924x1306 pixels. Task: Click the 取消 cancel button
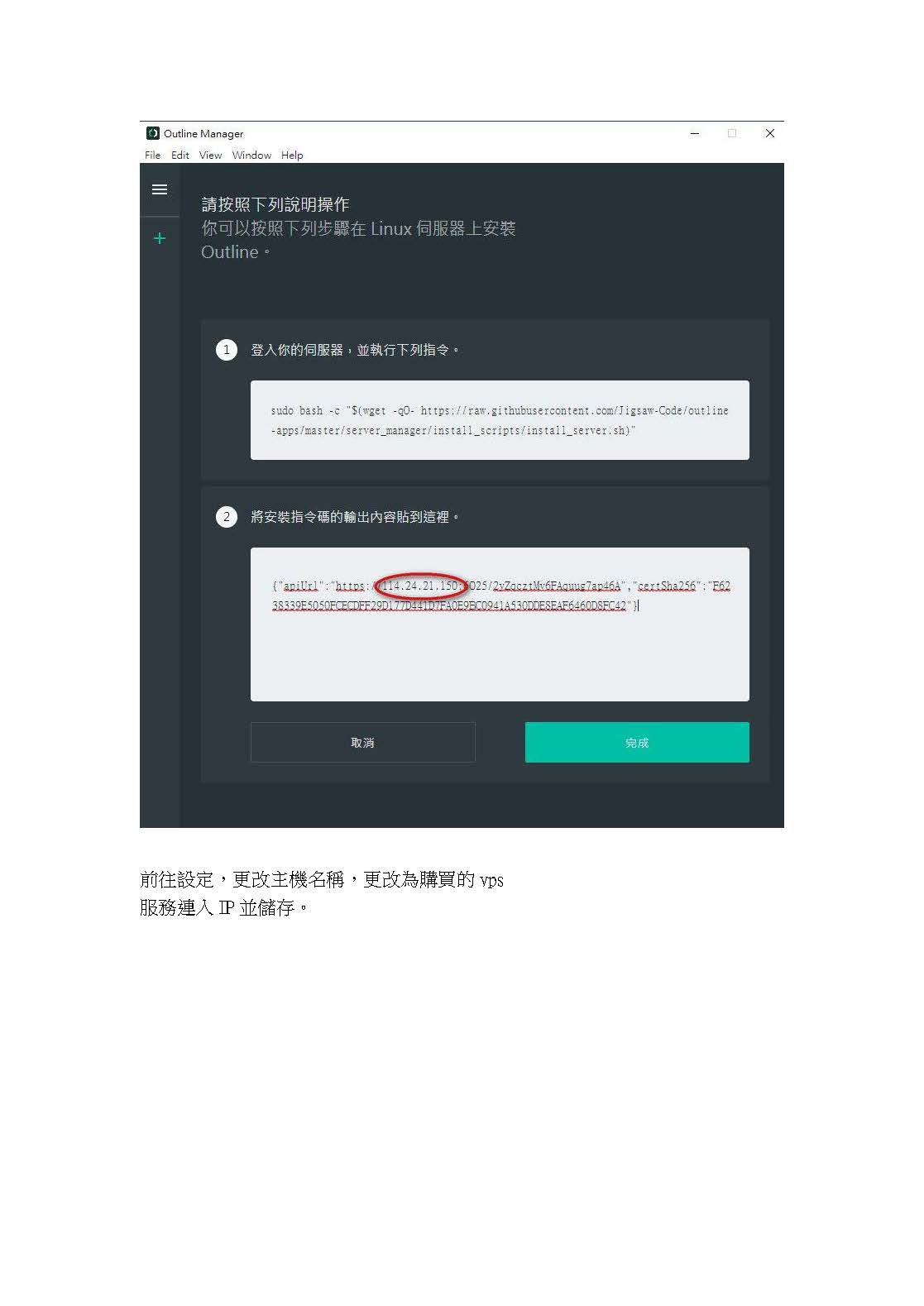pyautogui.click(x=362, y=742)
